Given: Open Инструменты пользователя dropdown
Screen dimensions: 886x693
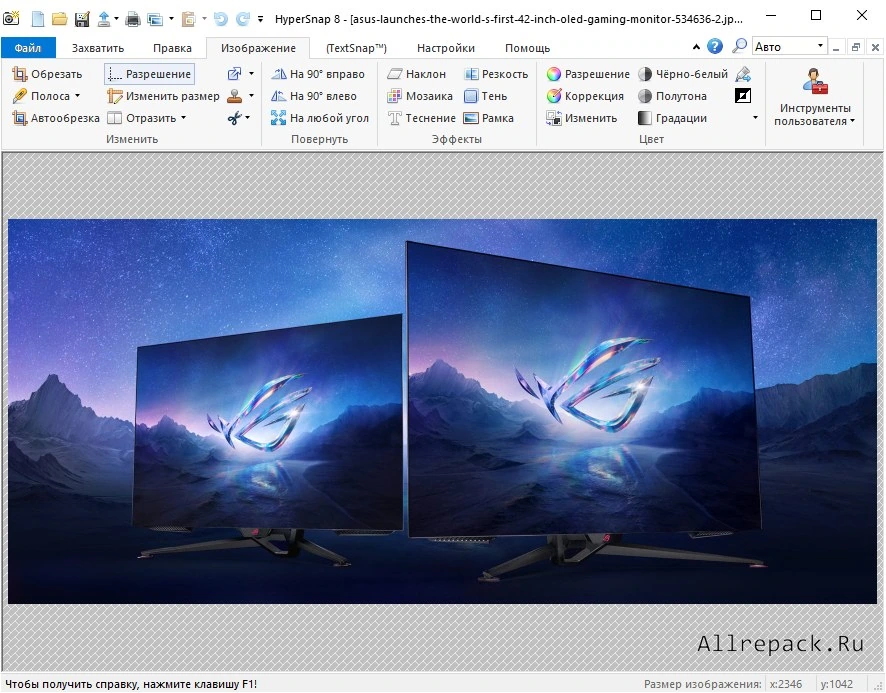Looking at the screenshot, I should coord(814,97).
